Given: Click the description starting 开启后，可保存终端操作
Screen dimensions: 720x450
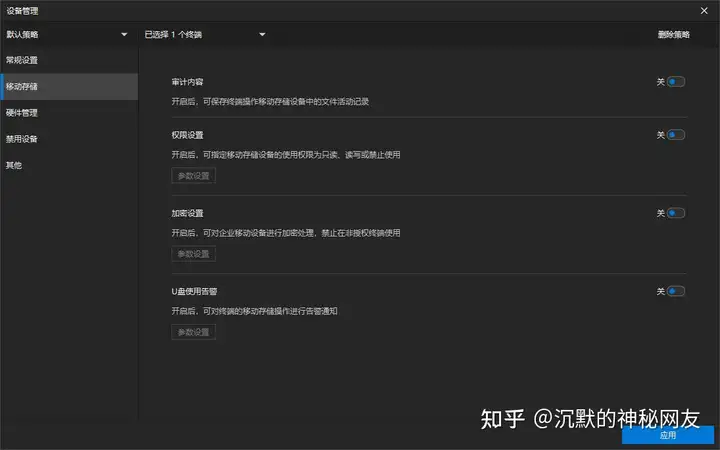Looking at the screenshot, I should [270, 101].
